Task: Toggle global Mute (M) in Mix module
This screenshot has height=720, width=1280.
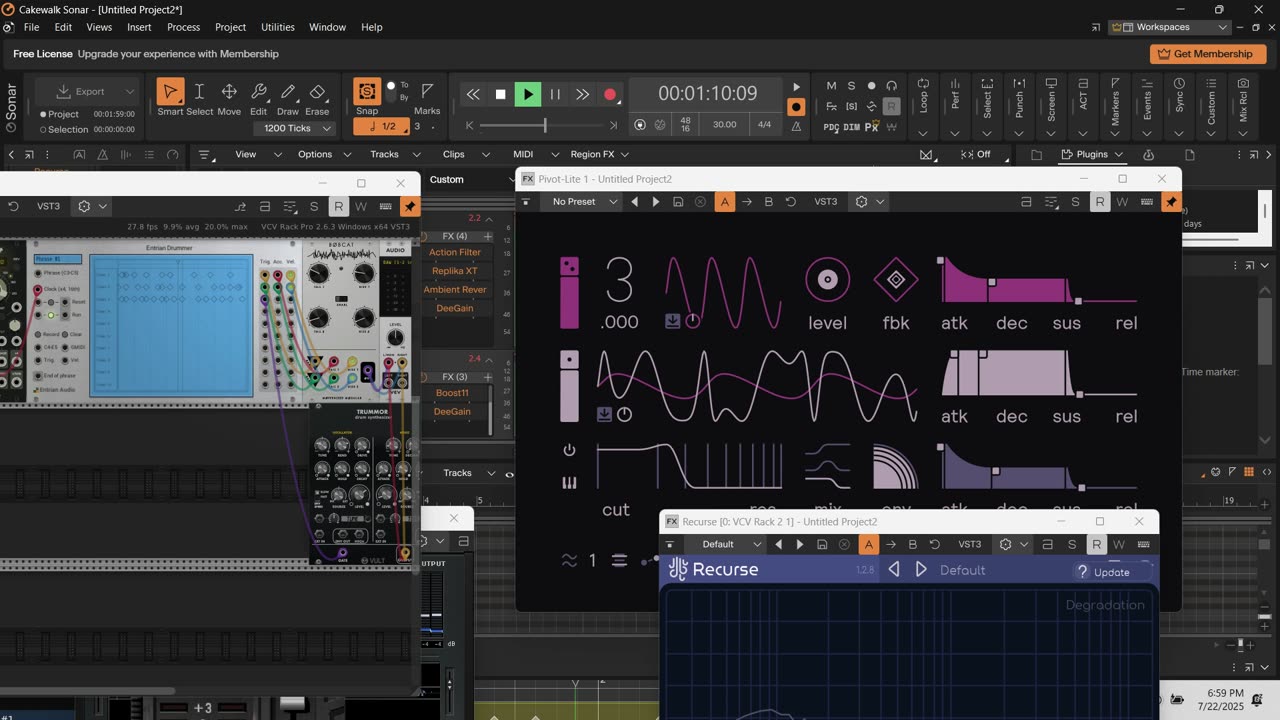Action: coord(831,86)
